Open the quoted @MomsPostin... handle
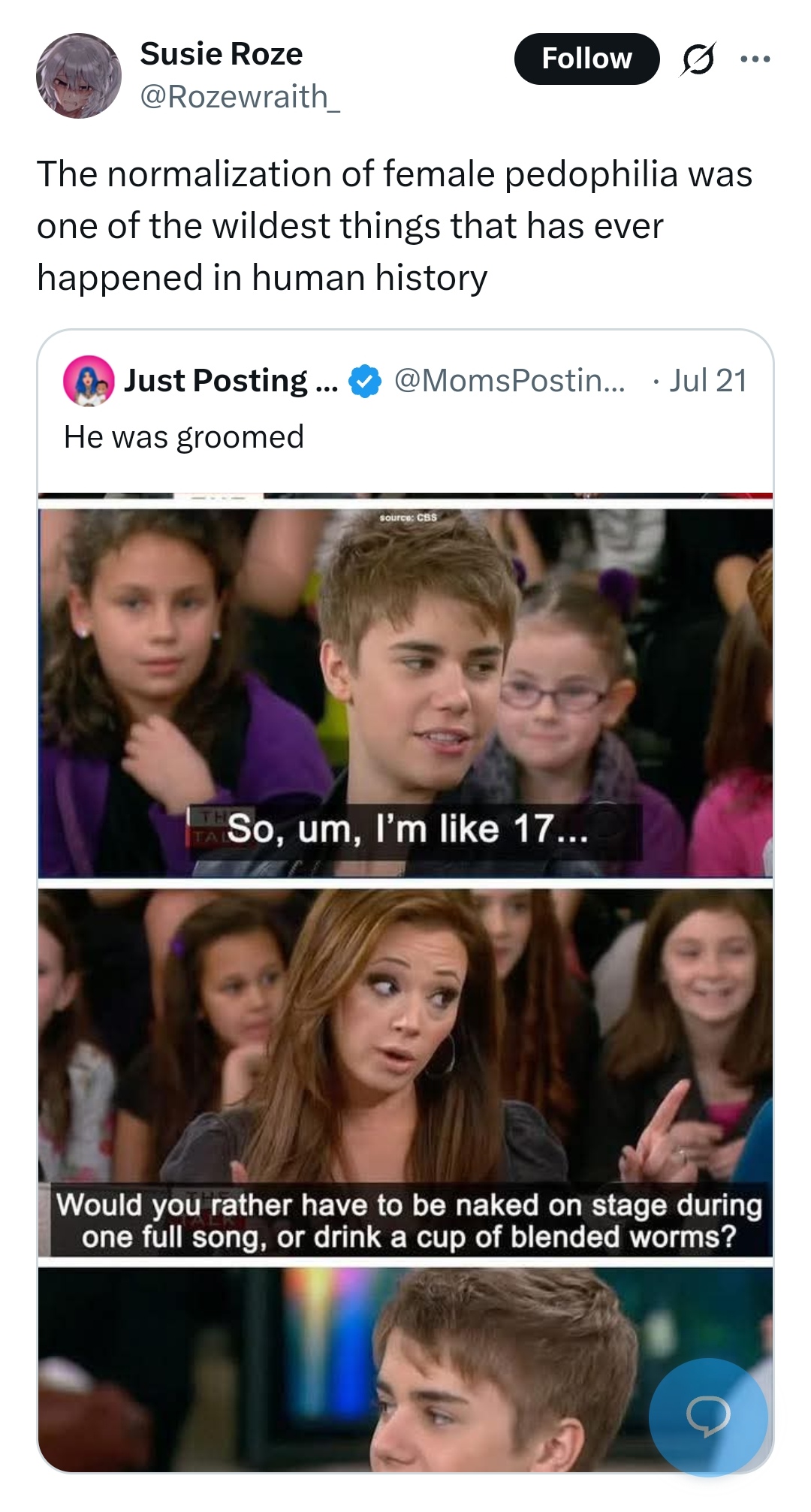Viewport: 811px width, 1512px height. (x=509, y=381)
